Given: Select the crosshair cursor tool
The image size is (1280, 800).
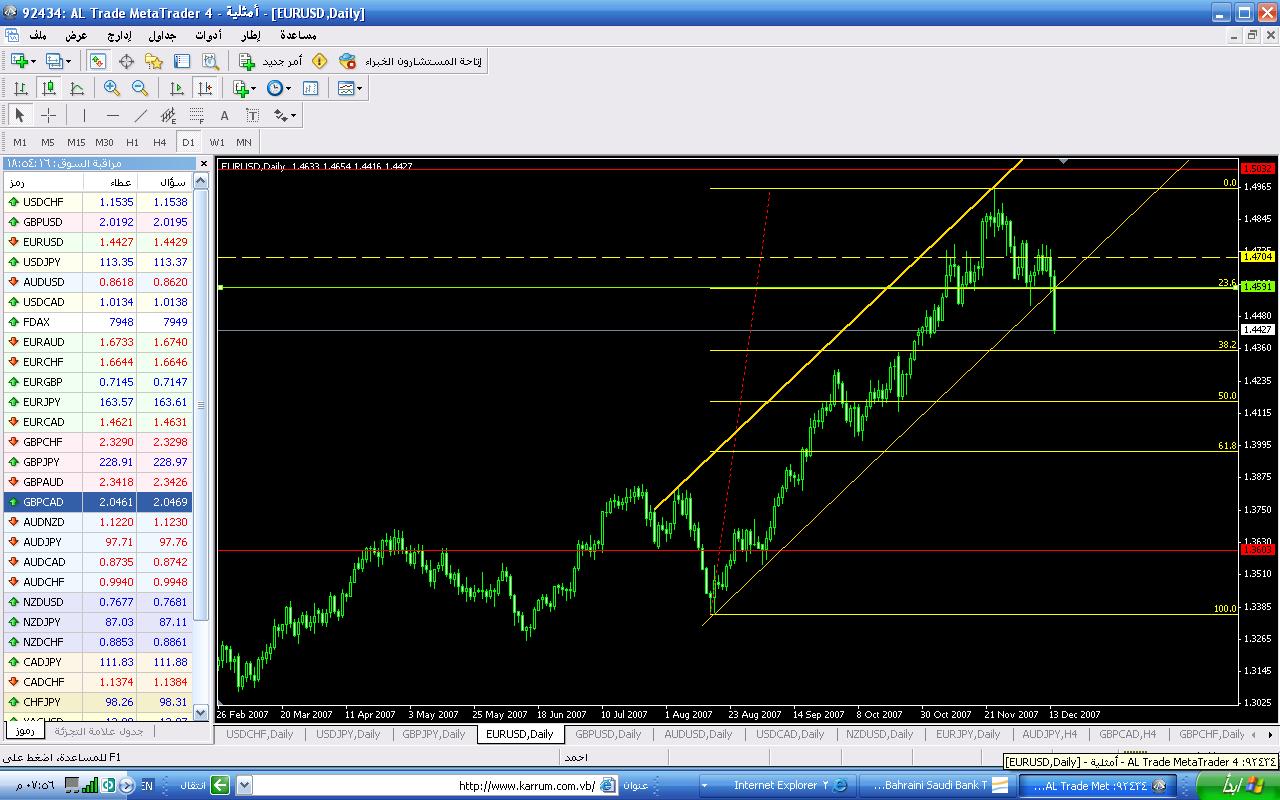Looking at the screenshot, I should (48, 115).
